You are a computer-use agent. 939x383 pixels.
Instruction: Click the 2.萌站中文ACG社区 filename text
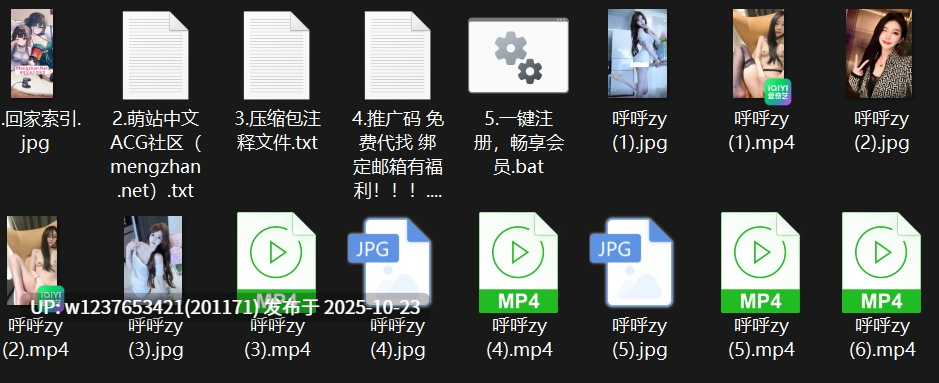click(x=156, y=154)
